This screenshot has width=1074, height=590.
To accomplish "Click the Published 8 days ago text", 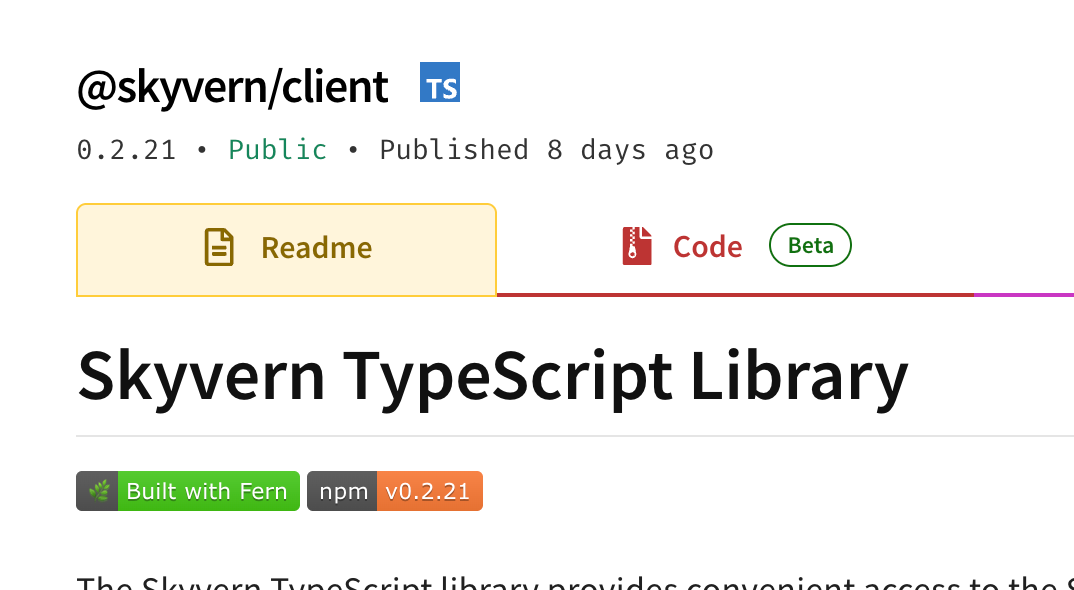I will click(x=546, y=150).
